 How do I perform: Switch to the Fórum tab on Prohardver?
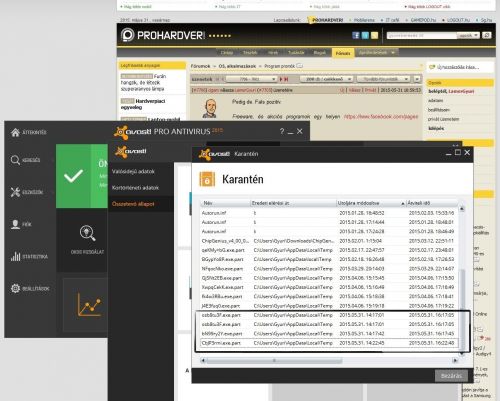click(343, 53)
